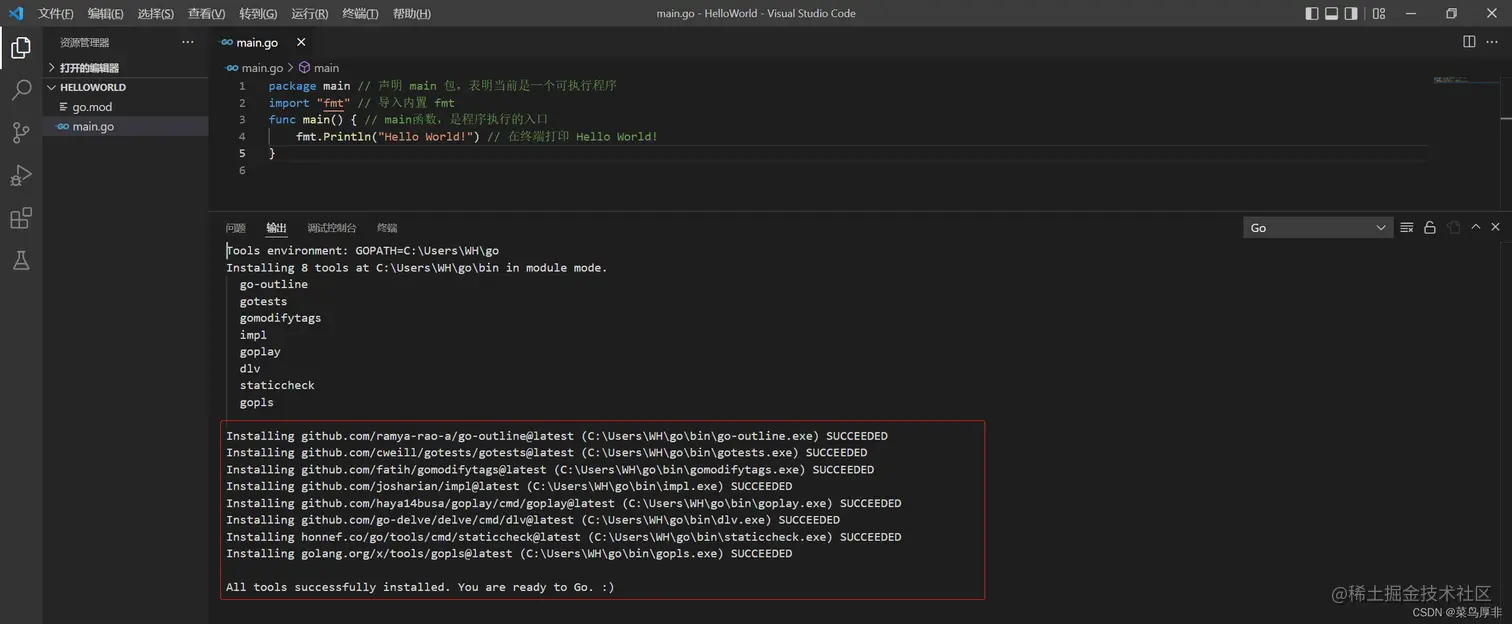Click the fmt.Println code line
Screen dimensions: 1512x624
pos(477,136)
